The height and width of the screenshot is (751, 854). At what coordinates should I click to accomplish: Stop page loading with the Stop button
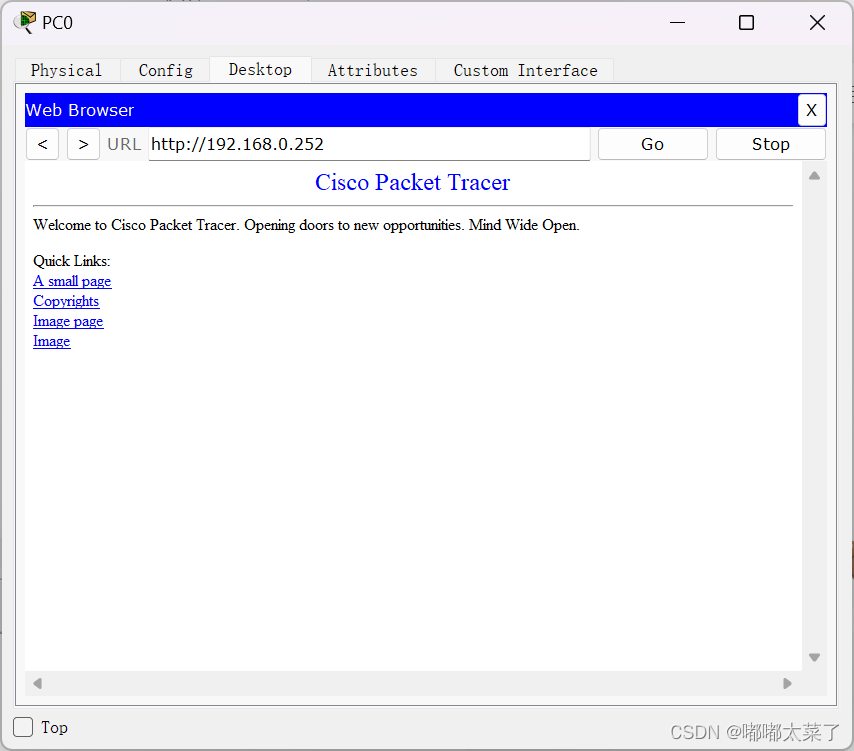click(771, 144)
